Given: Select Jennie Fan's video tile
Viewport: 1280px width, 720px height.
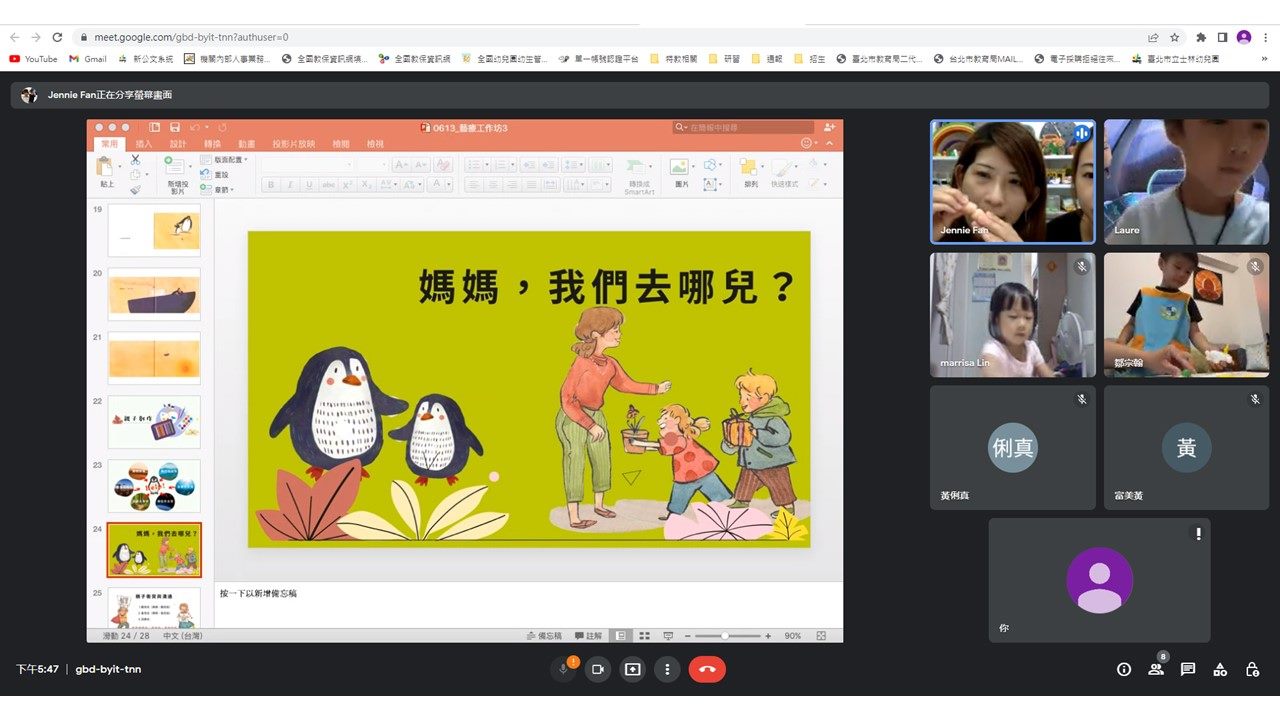Looking at the screenshot, I should (x=1012, y=182).
